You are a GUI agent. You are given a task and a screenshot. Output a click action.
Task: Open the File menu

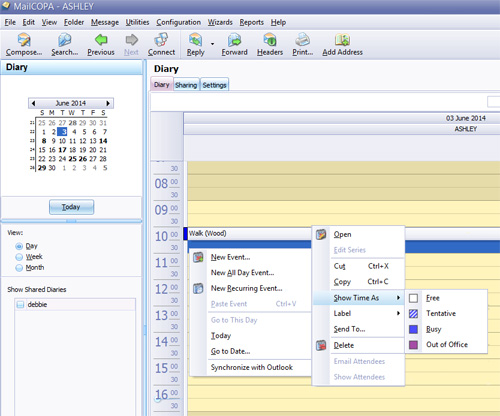point(10,22)
